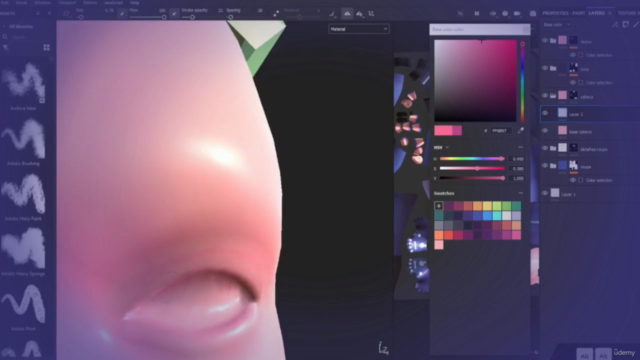Open the HSV color mode dropdown
This screenshot has width=640, height=360.
(x=442, y=147)
